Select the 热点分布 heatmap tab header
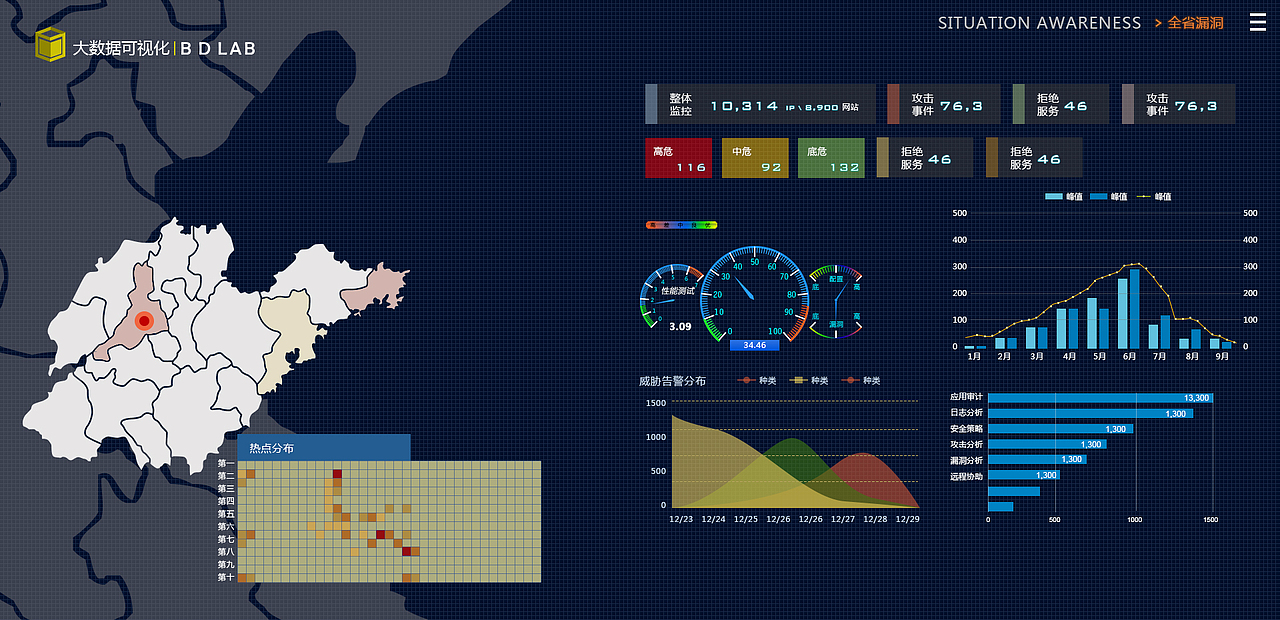This screenshot has width=1280, height=620. (324, 448)
